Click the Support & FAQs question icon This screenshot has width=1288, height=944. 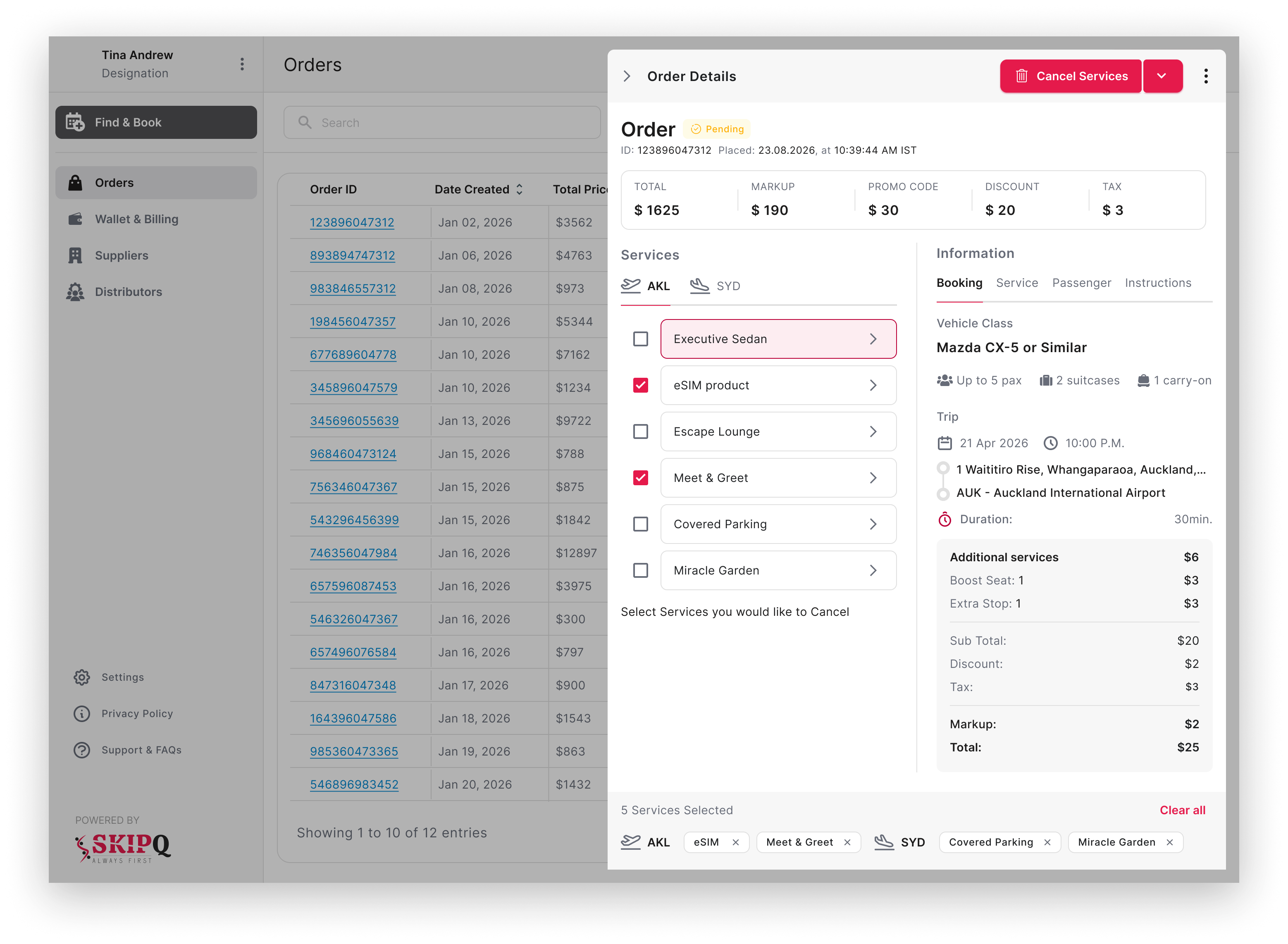pyautogui.click(x=82, y=750)
